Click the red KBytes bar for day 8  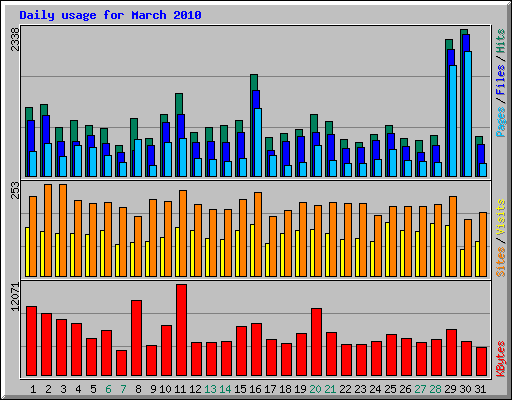[x=136, y=338]
